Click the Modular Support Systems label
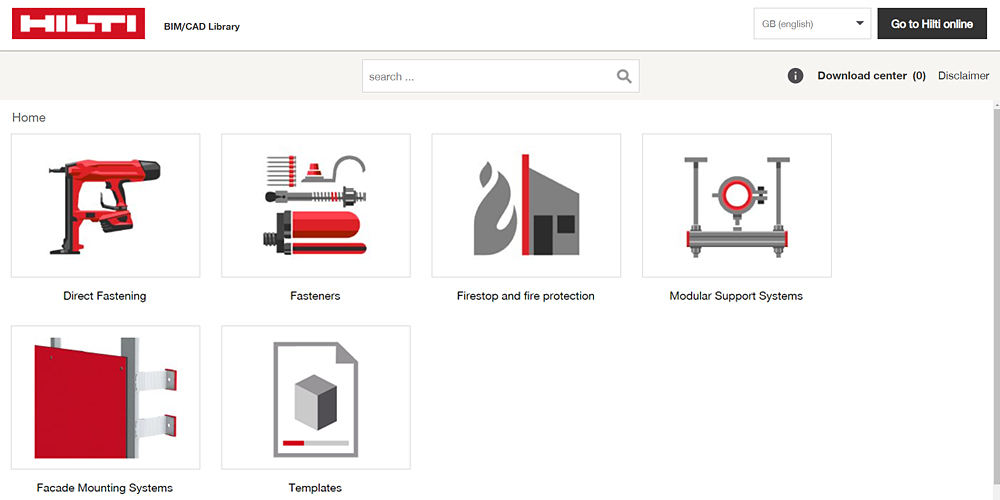 pyautogui.click(x=736, y=296)
